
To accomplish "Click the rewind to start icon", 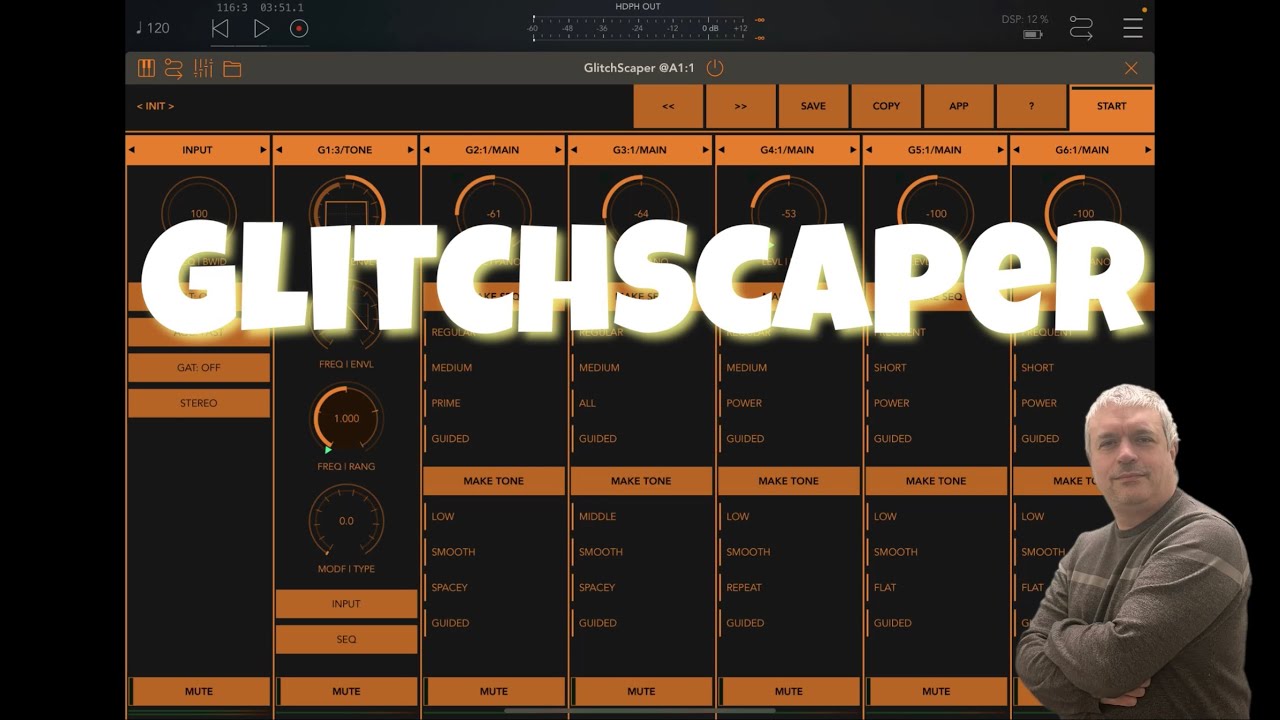I will point(220,29).
